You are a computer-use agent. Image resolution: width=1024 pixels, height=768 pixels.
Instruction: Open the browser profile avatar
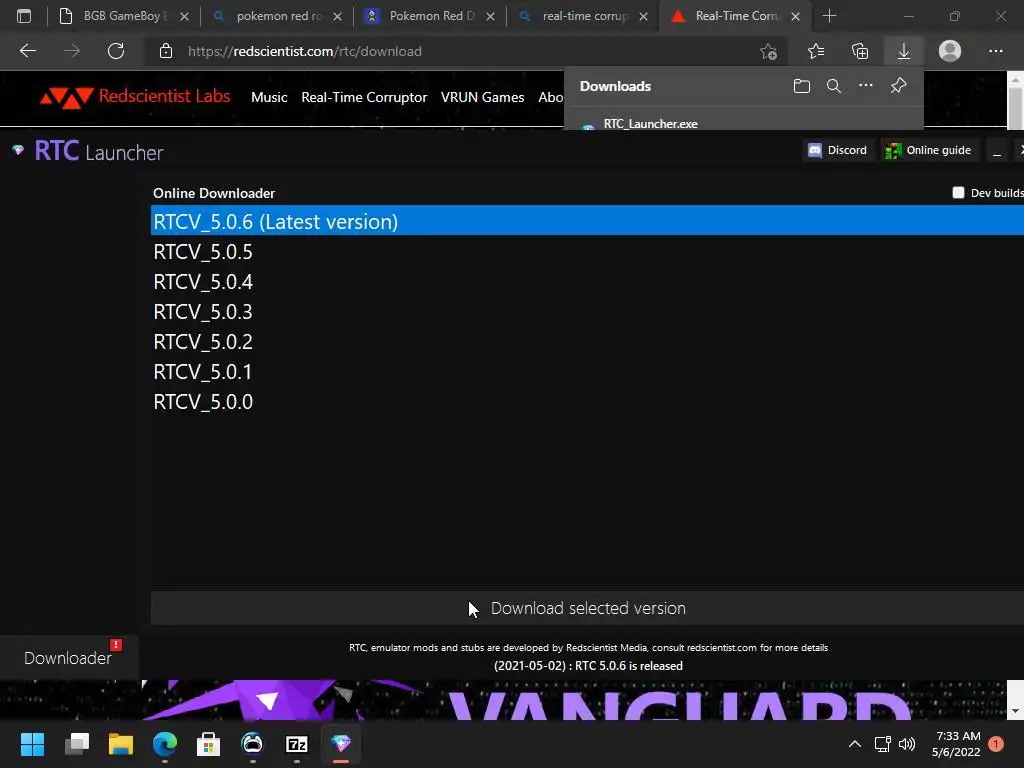950,51
